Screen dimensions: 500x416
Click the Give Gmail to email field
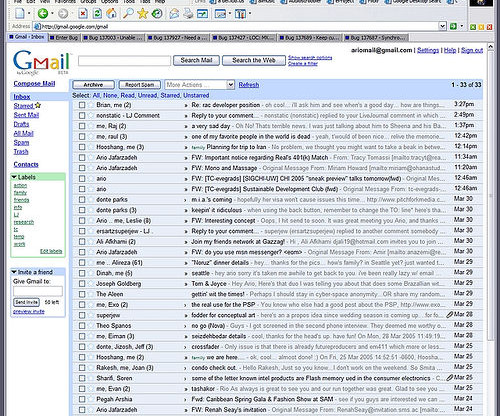coord(38,291)
